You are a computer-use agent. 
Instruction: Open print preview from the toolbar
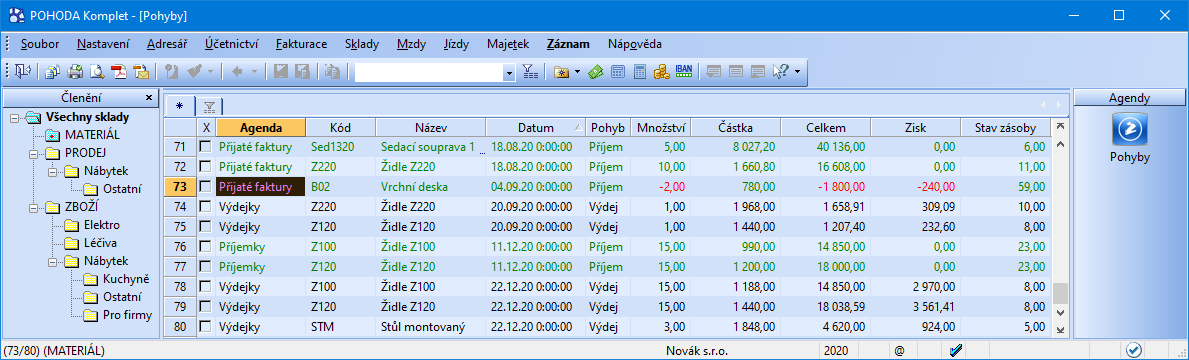click(97, 72)
